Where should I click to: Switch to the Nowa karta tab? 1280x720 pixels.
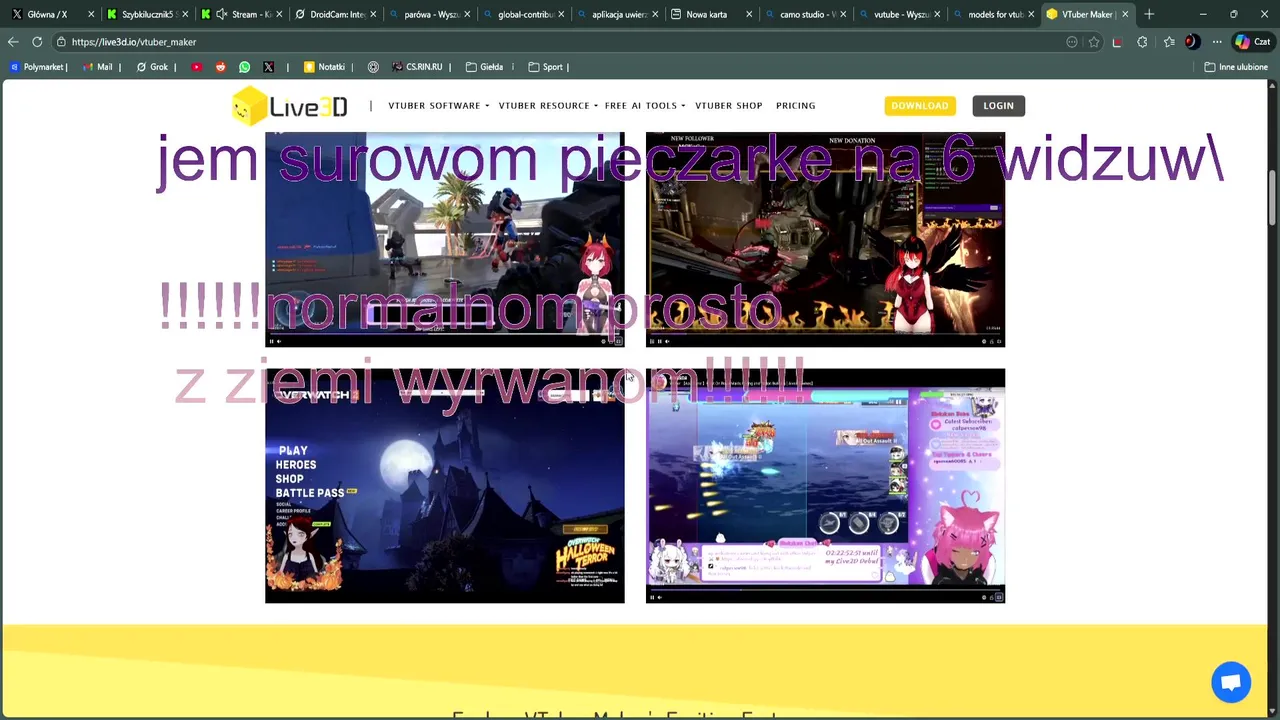click(x=712, y=14)
